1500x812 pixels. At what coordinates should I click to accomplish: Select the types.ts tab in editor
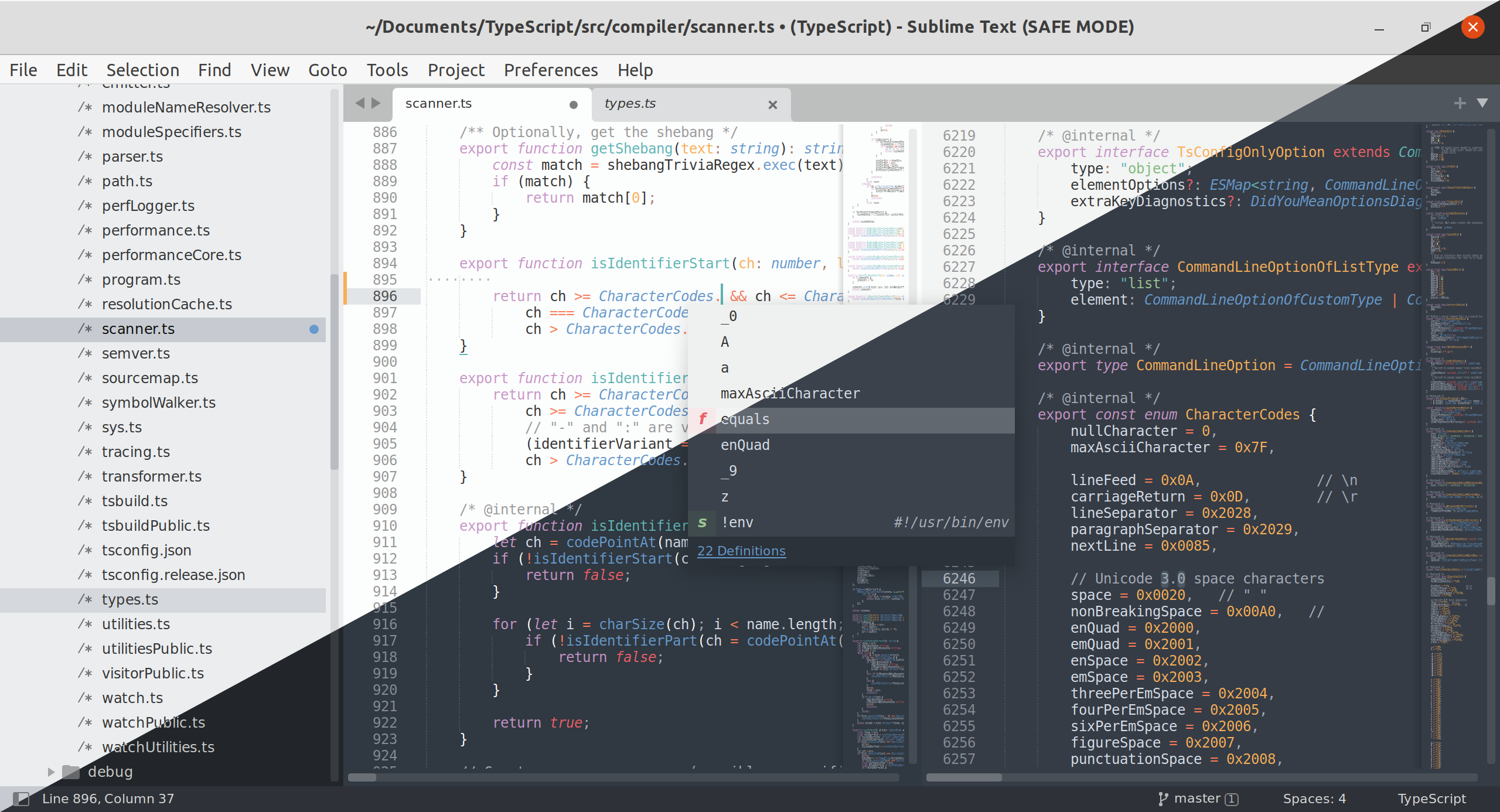(630, 103)
